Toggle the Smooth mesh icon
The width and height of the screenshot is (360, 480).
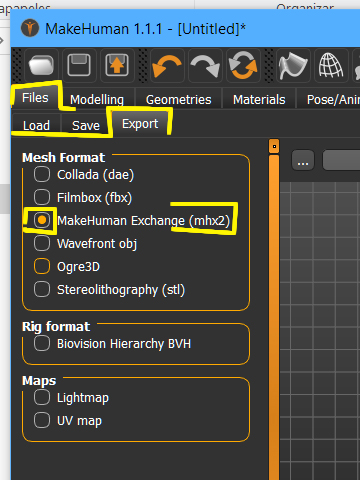[x=293, y=65]
